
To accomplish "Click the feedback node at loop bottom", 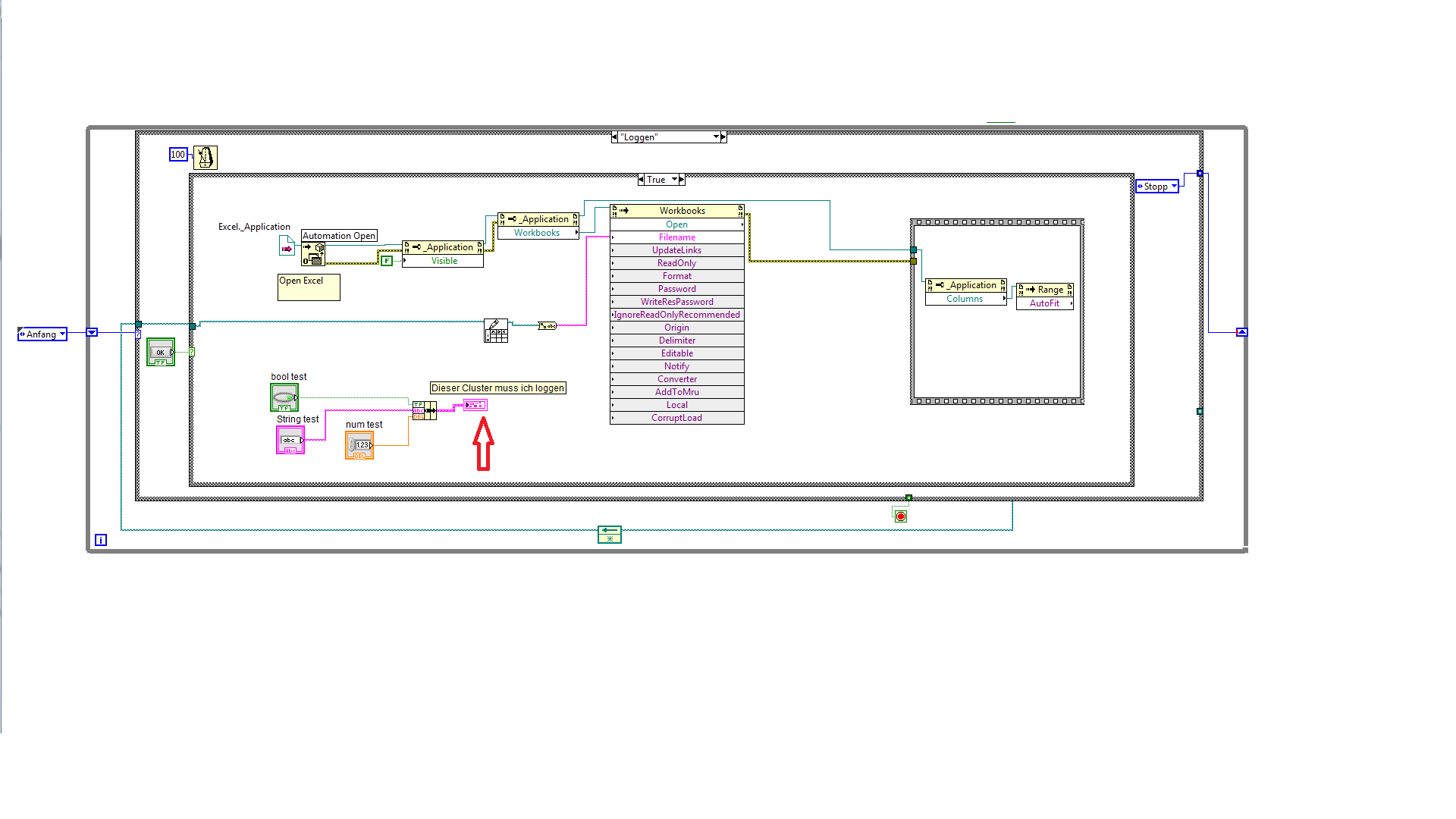I will tap(610, 535).
